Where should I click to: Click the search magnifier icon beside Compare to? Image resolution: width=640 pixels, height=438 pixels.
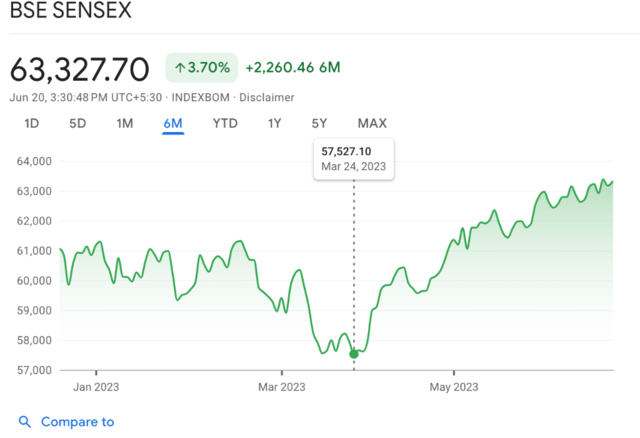25,422
